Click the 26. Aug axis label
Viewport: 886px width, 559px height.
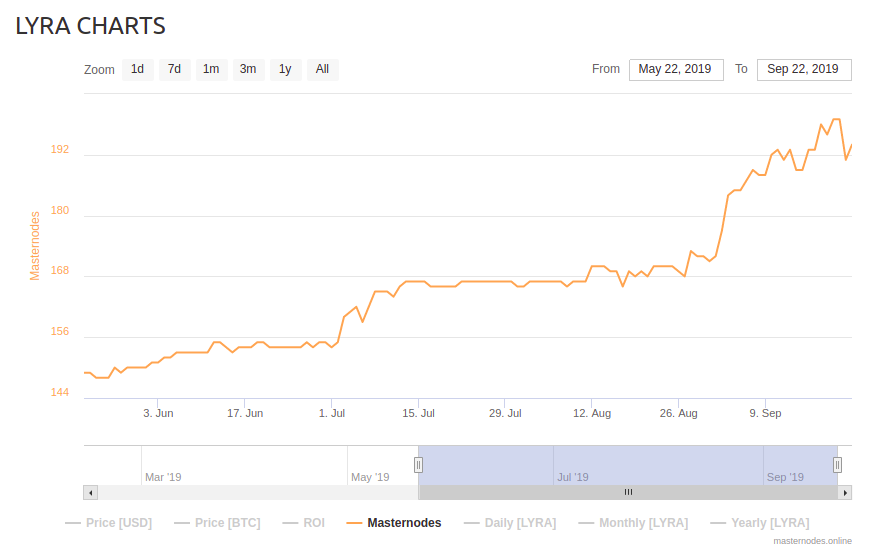tap(679, 413)
